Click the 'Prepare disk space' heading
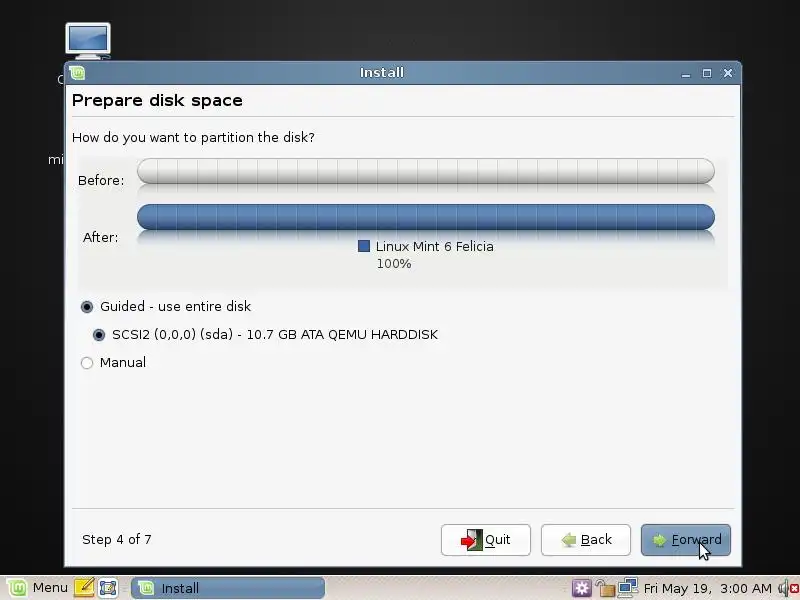 [157, 100]
